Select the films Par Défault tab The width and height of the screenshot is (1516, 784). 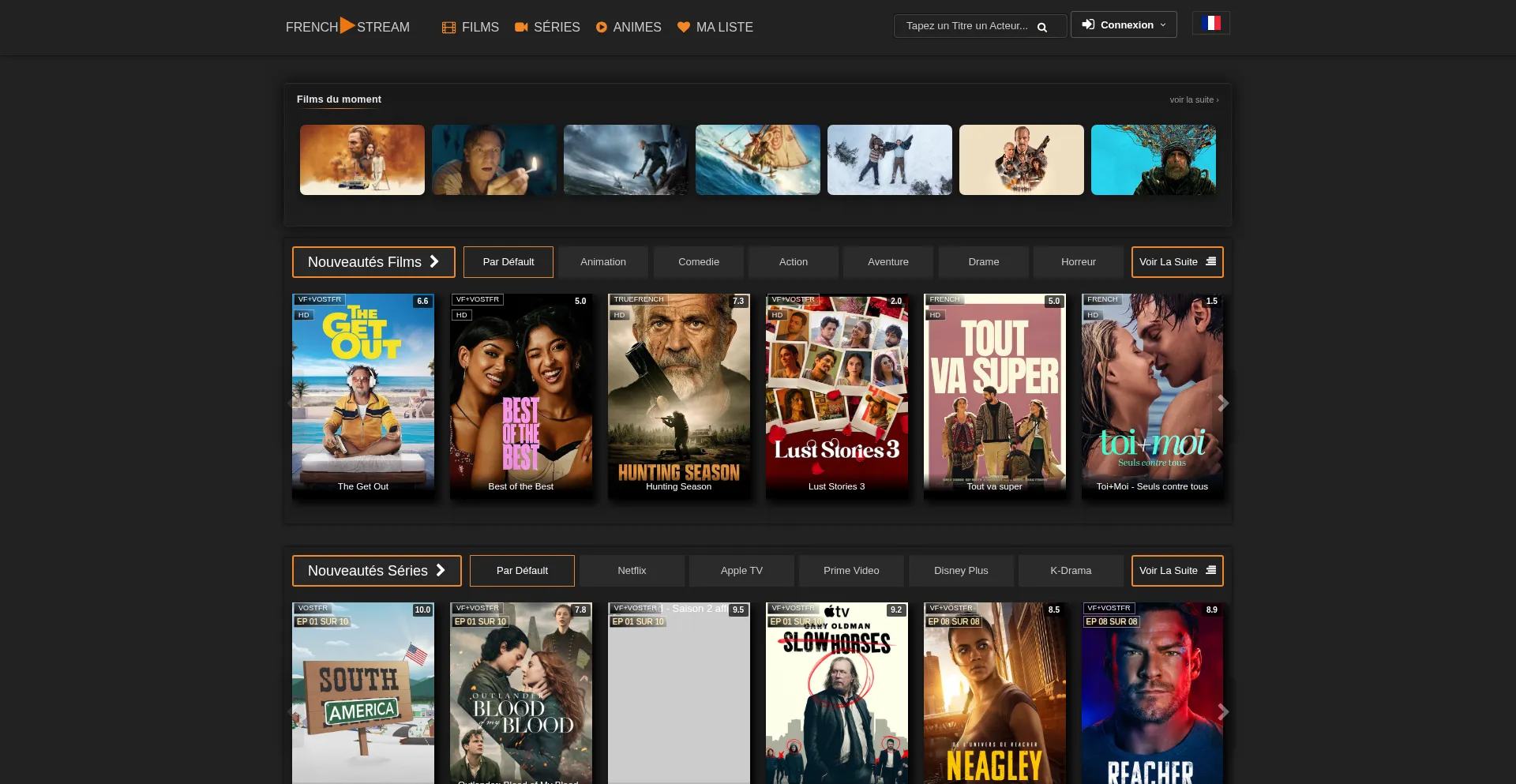click(x=508, y=262)
